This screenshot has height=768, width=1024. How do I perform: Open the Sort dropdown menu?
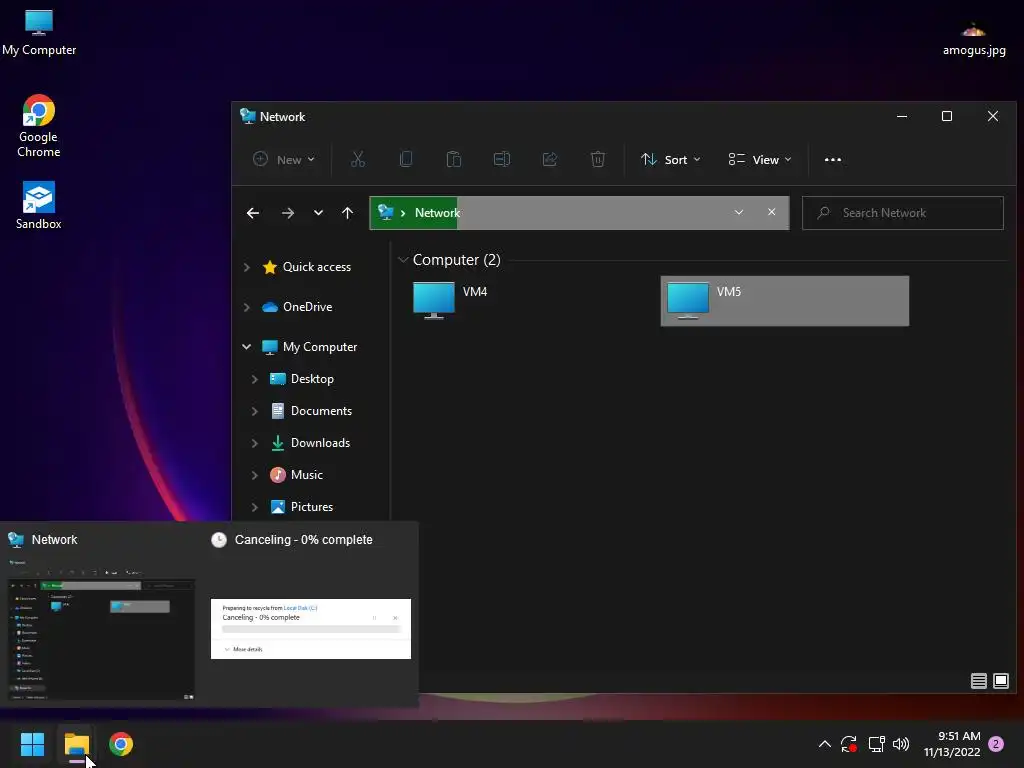coord(670,159)
